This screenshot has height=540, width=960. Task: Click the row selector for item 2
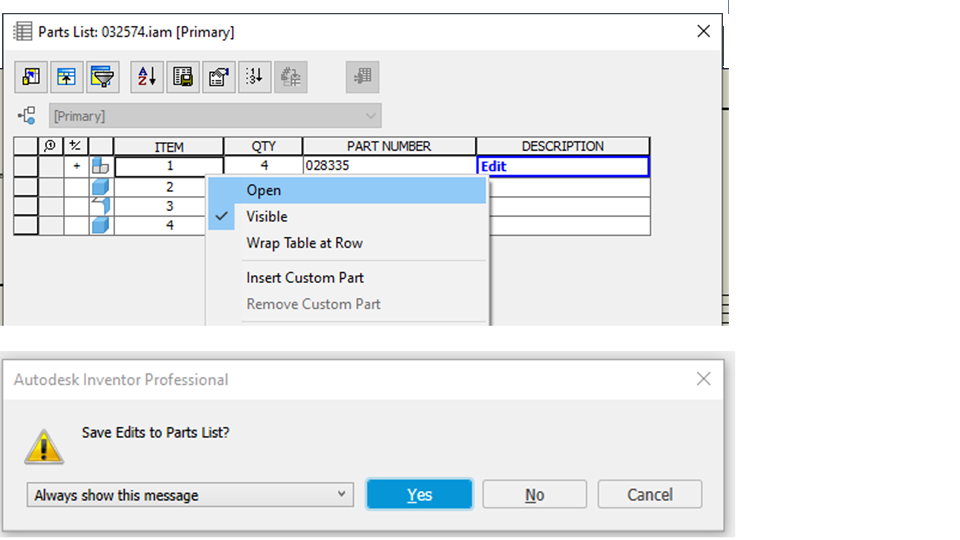tap(26, 187)
